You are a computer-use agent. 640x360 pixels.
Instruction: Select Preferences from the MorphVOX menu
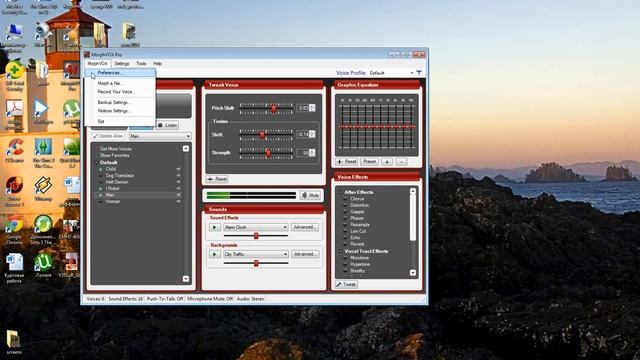(x=120, y=73)
